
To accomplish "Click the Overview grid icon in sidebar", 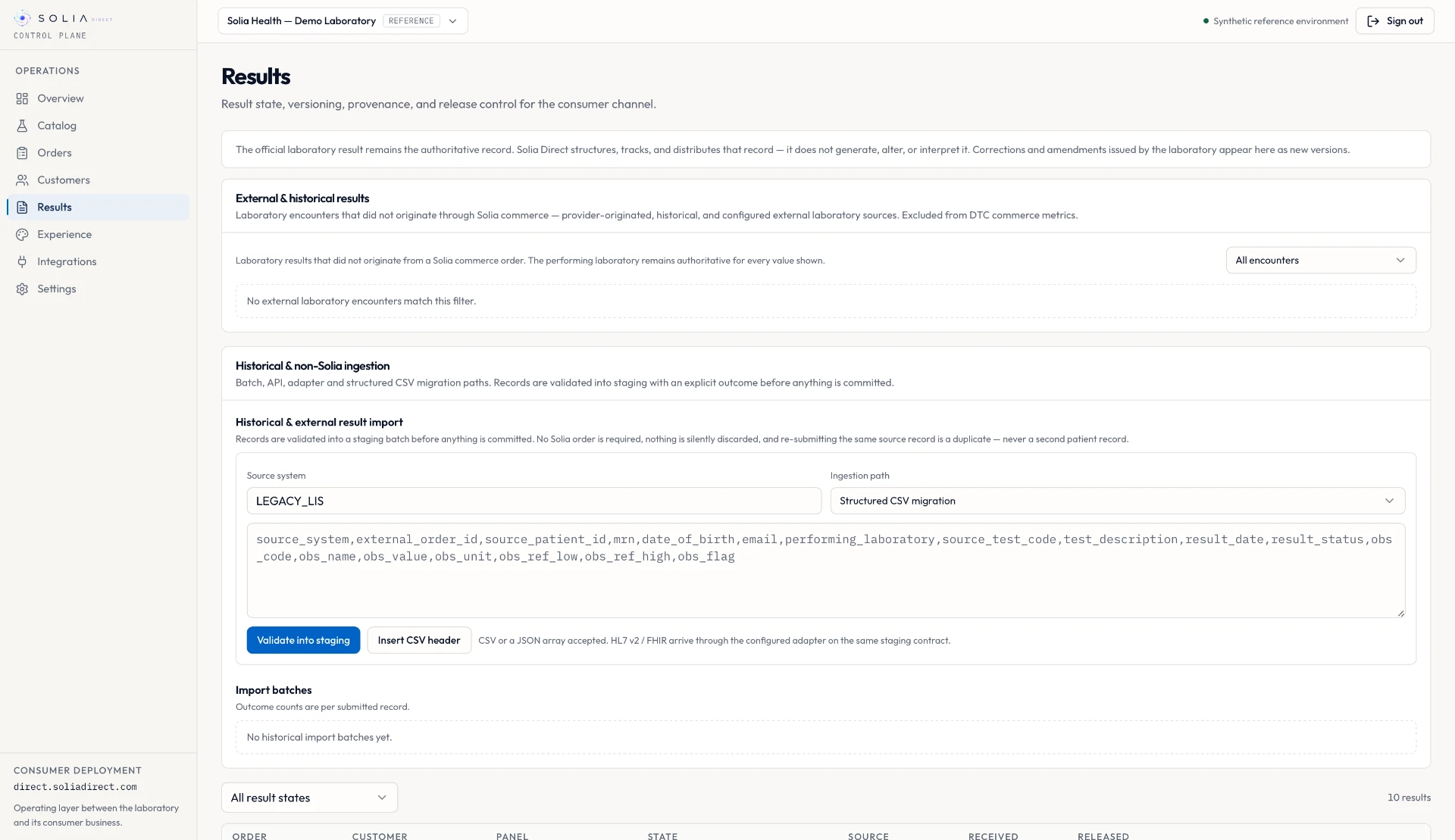I will click(x=22, y=98).
